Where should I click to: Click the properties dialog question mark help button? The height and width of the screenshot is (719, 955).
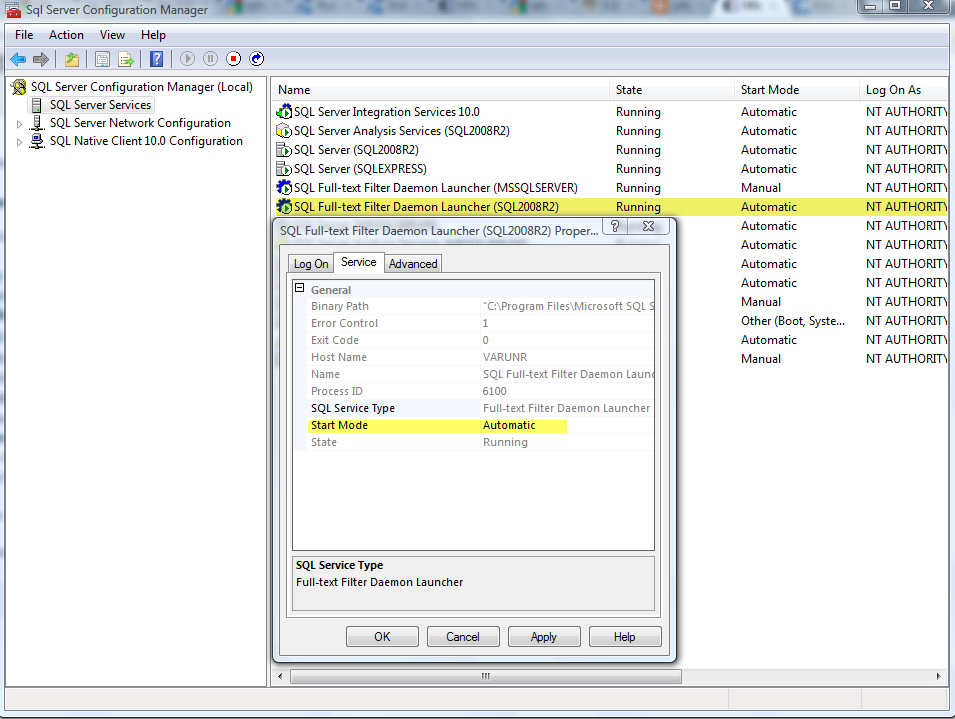click(x=615, y=226)
